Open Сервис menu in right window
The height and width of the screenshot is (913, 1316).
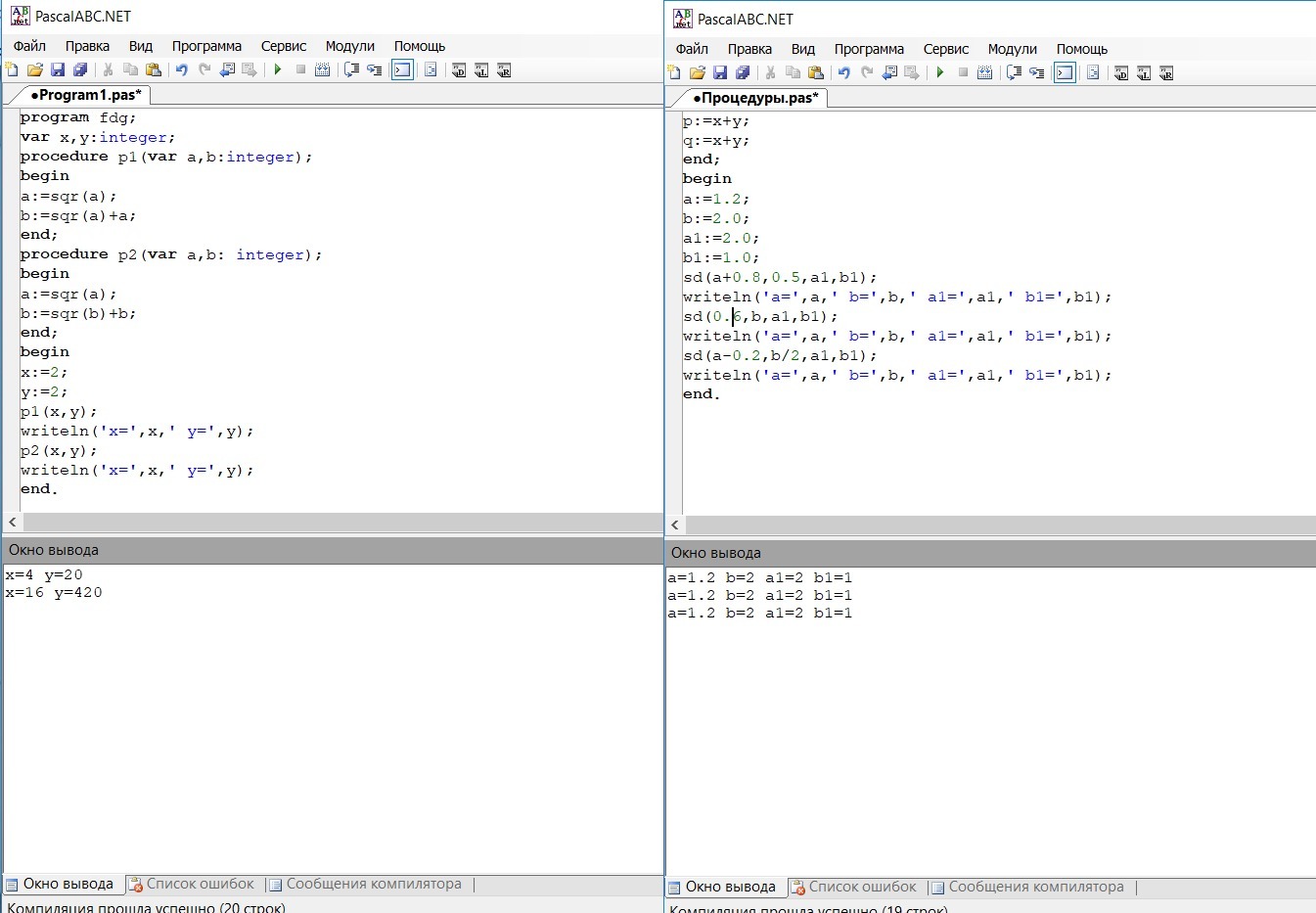(946, 49)
